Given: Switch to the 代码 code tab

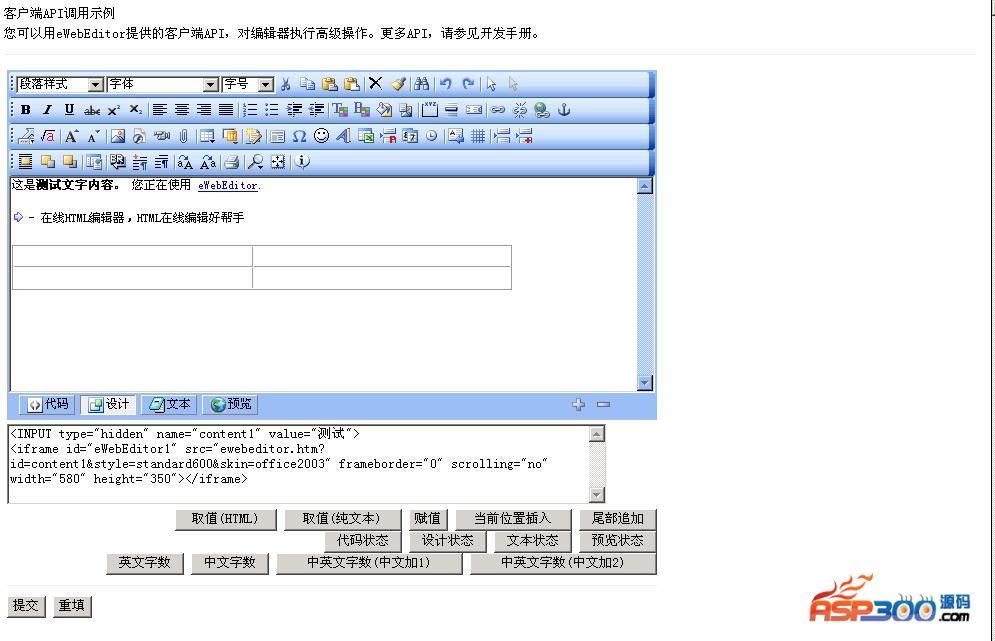Looking at the screenshot, I should click(48, 404).
